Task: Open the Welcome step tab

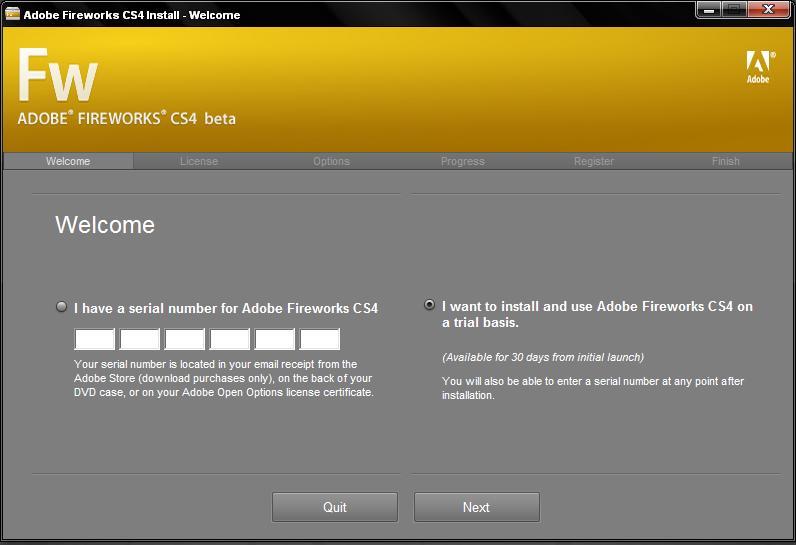Action: 68,161
